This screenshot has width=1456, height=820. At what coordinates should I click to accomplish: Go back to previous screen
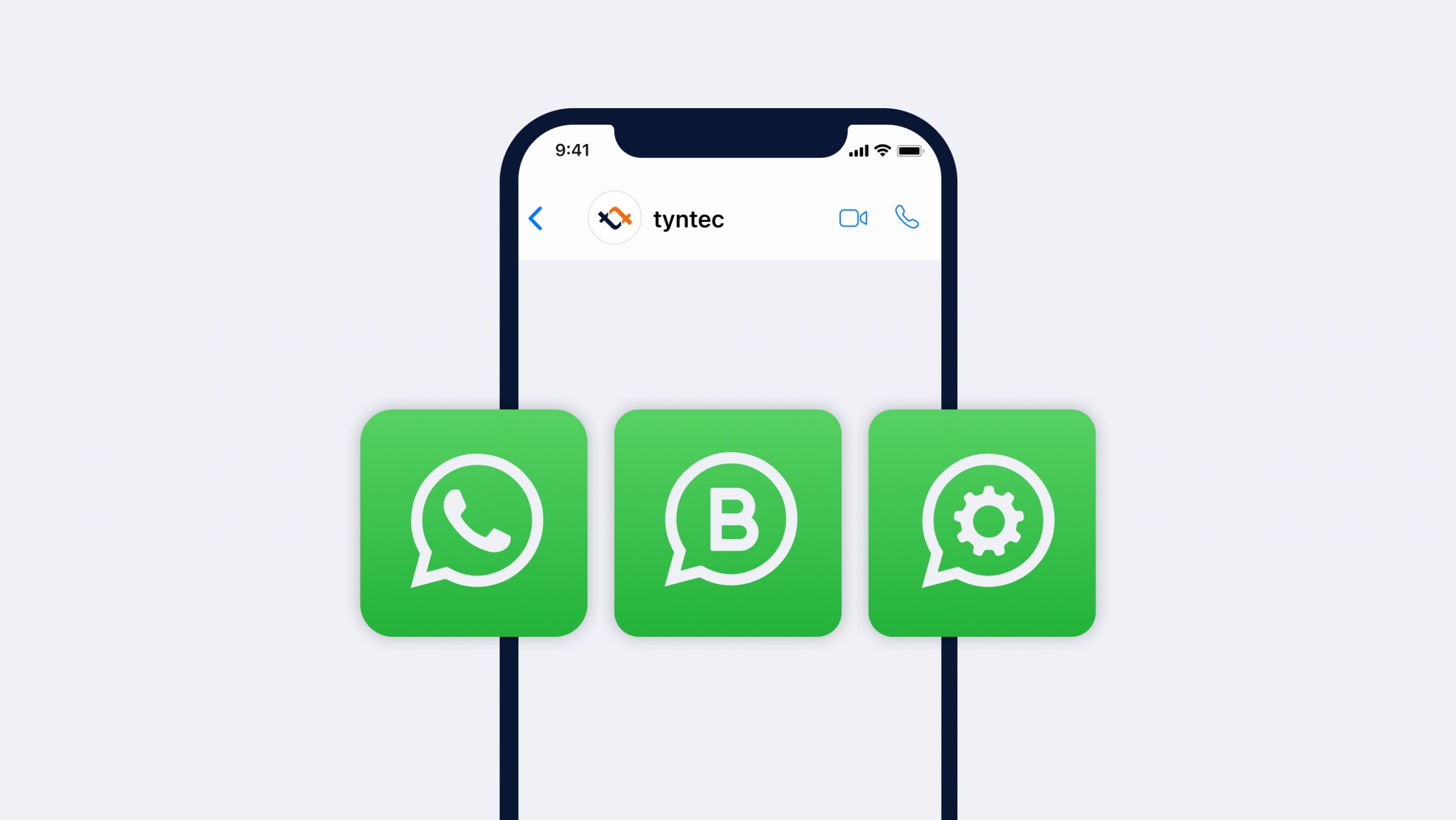536,217
